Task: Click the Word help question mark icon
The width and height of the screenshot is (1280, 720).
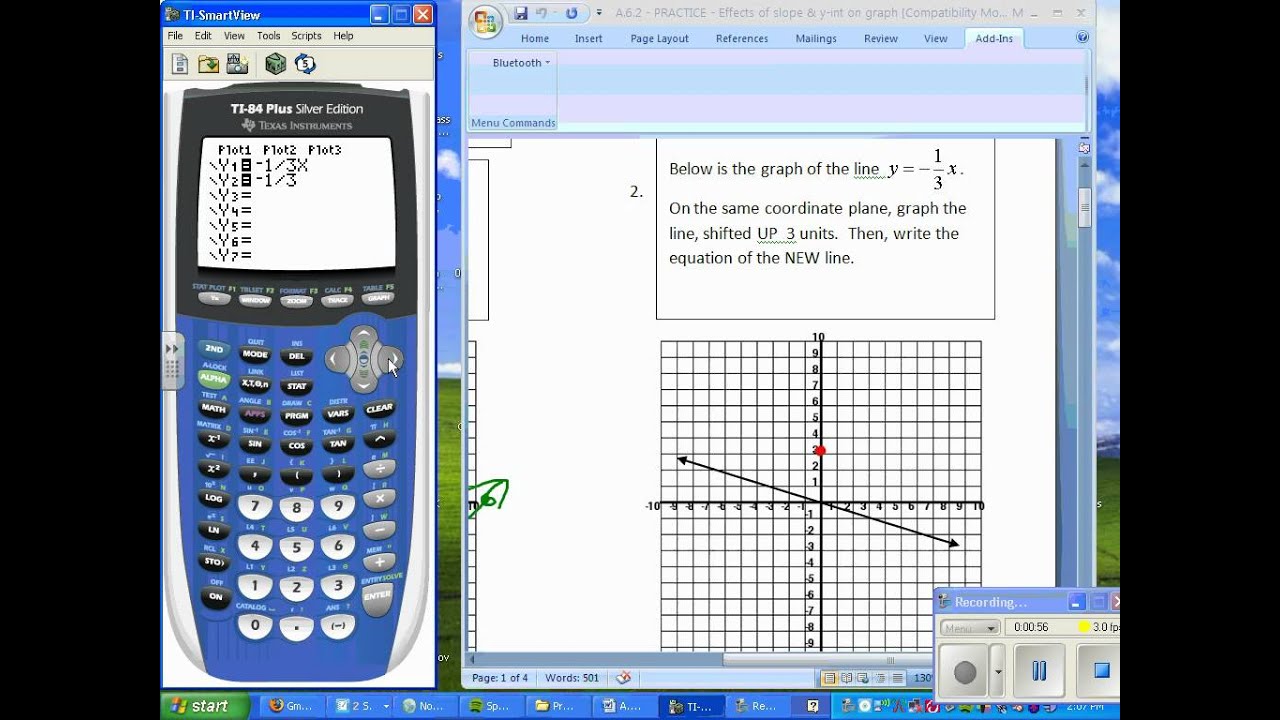Action: pos(1082,37)
